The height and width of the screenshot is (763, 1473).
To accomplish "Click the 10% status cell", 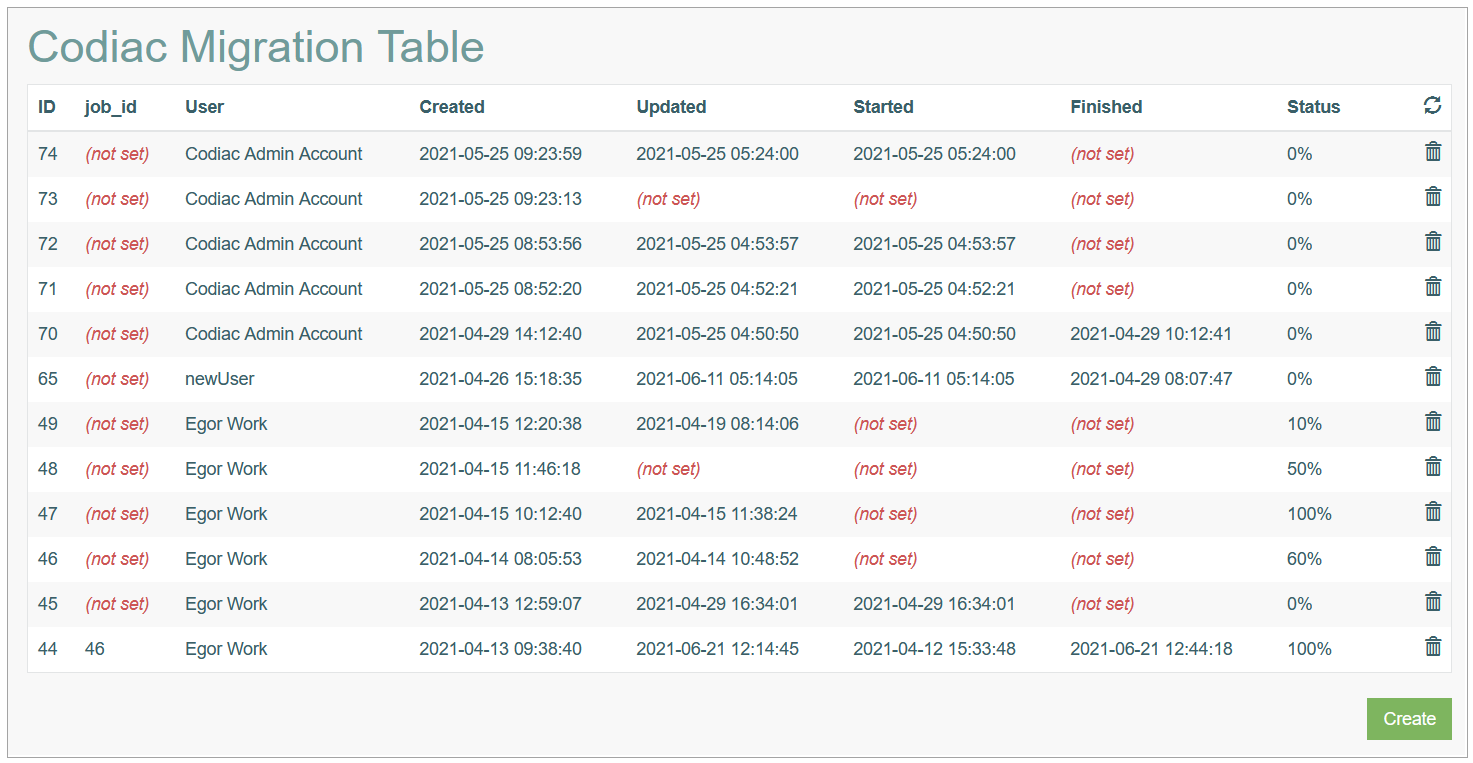I will coord(1305,424).
